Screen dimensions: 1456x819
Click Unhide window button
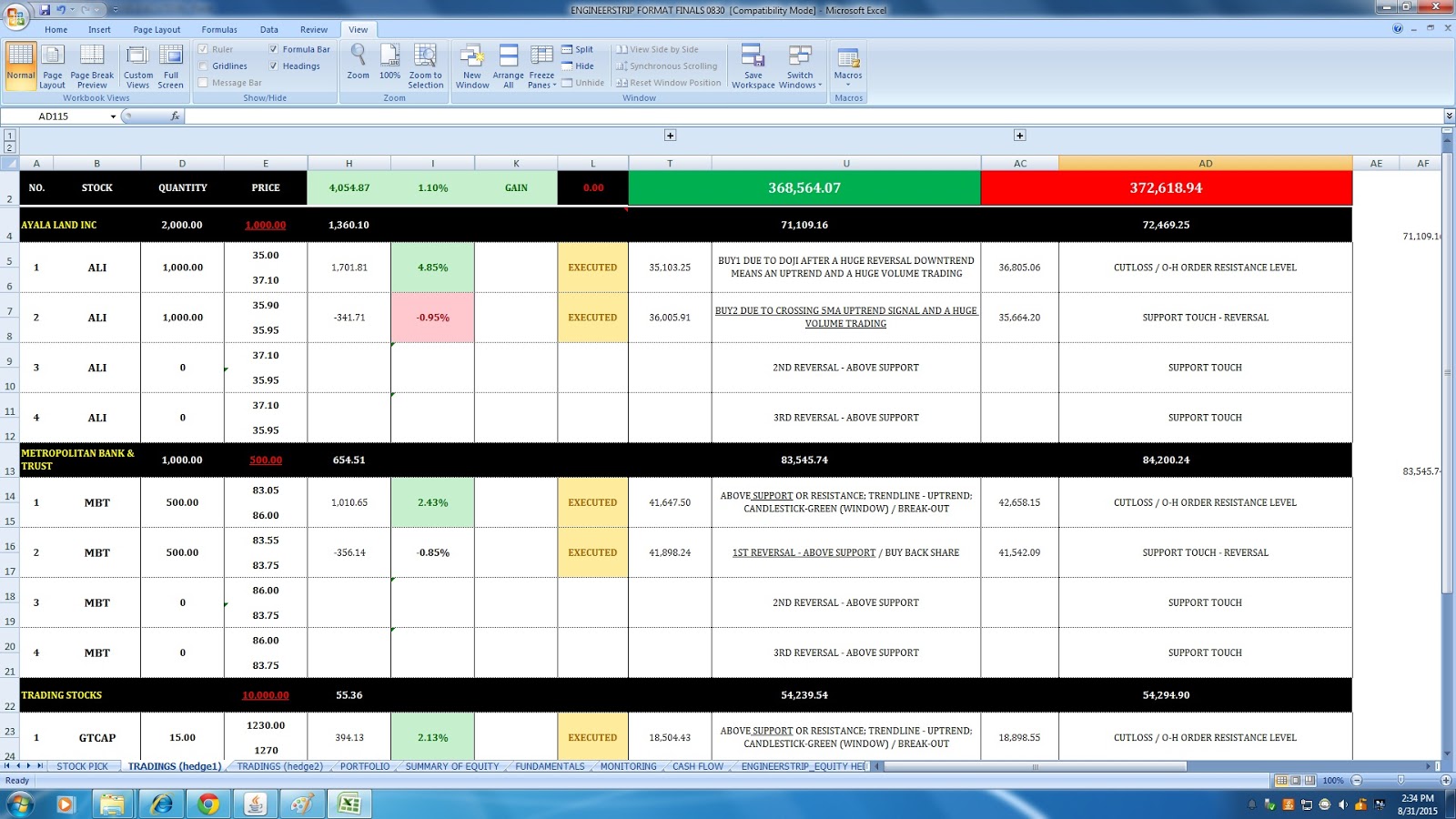pyautogui.click(x=583, y=83)
